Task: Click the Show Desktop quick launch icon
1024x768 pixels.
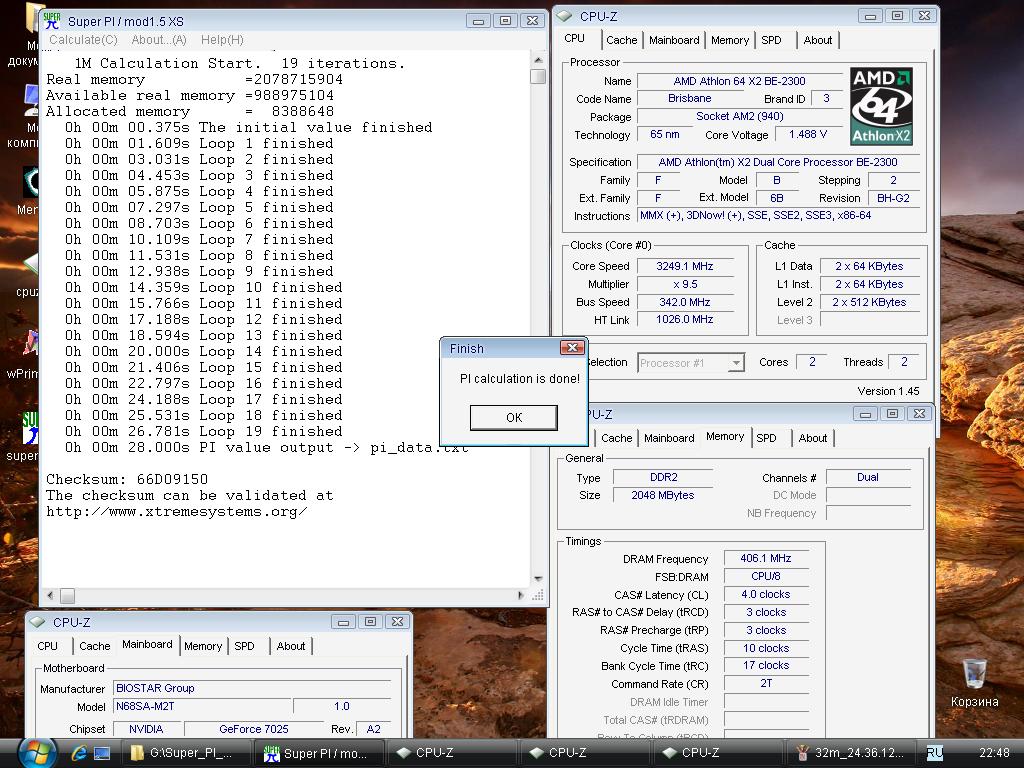Action: 102,754
